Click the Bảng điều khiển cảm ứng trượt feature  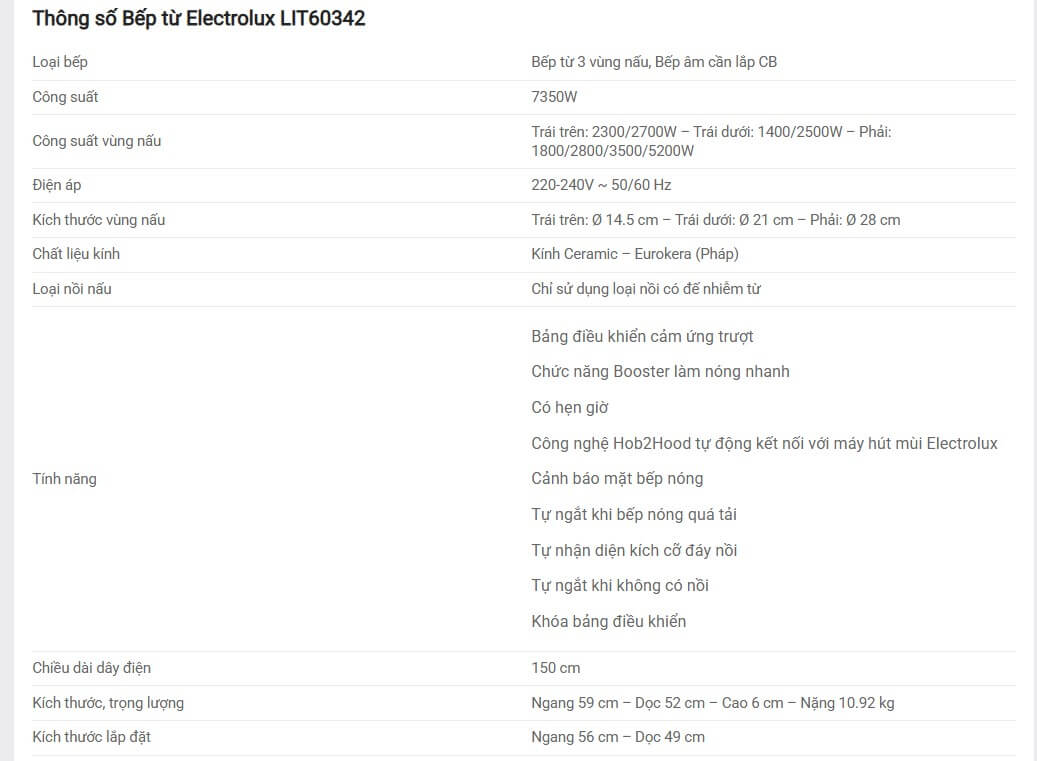click(x=642, y=337)
